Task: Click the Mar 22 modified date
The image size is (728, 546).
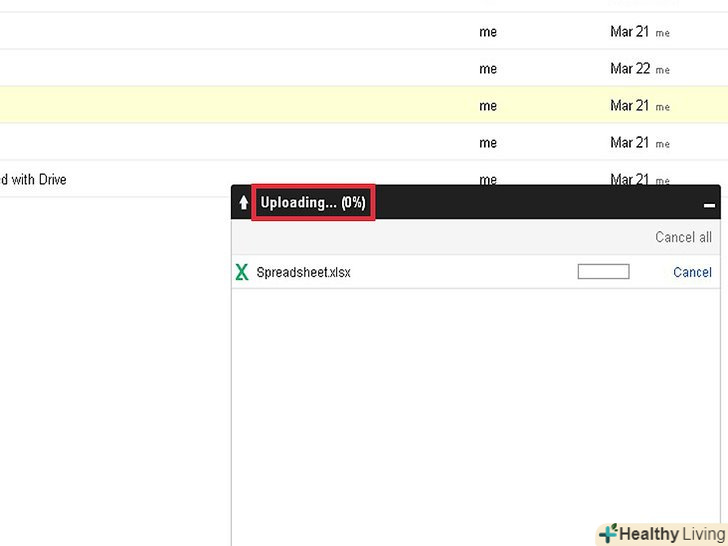Action: 630,69
